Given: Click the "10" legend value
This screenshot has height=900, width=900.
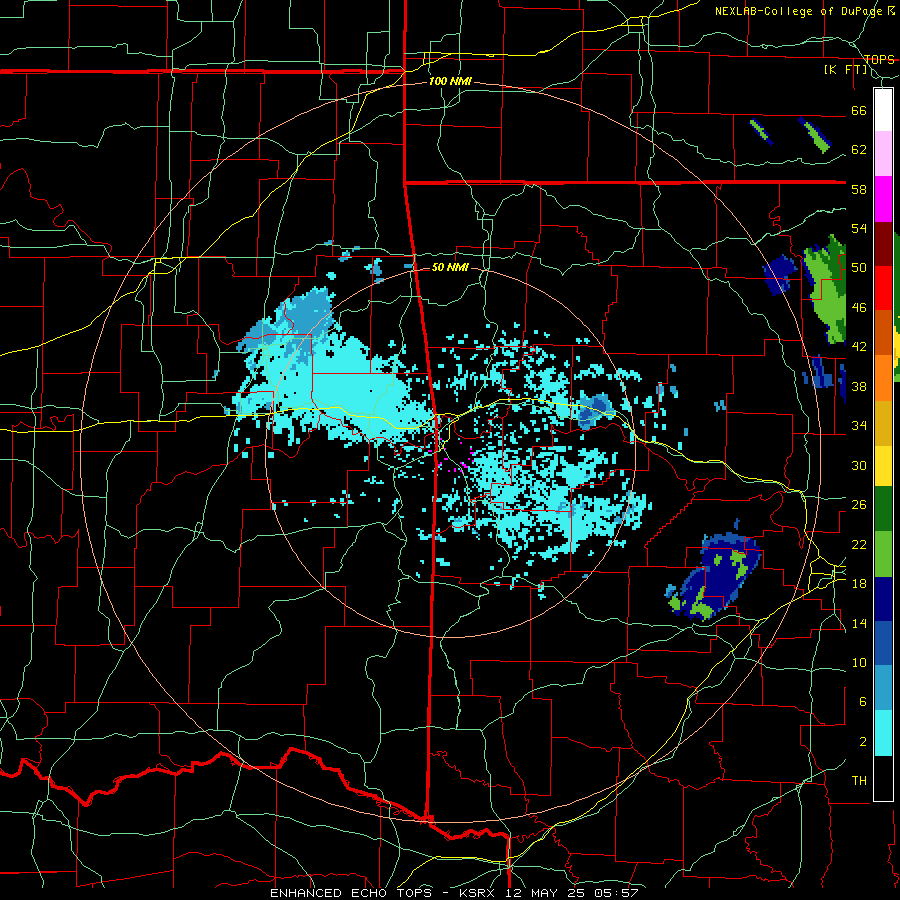Looking at the screenshot, I should pos(859,663).
